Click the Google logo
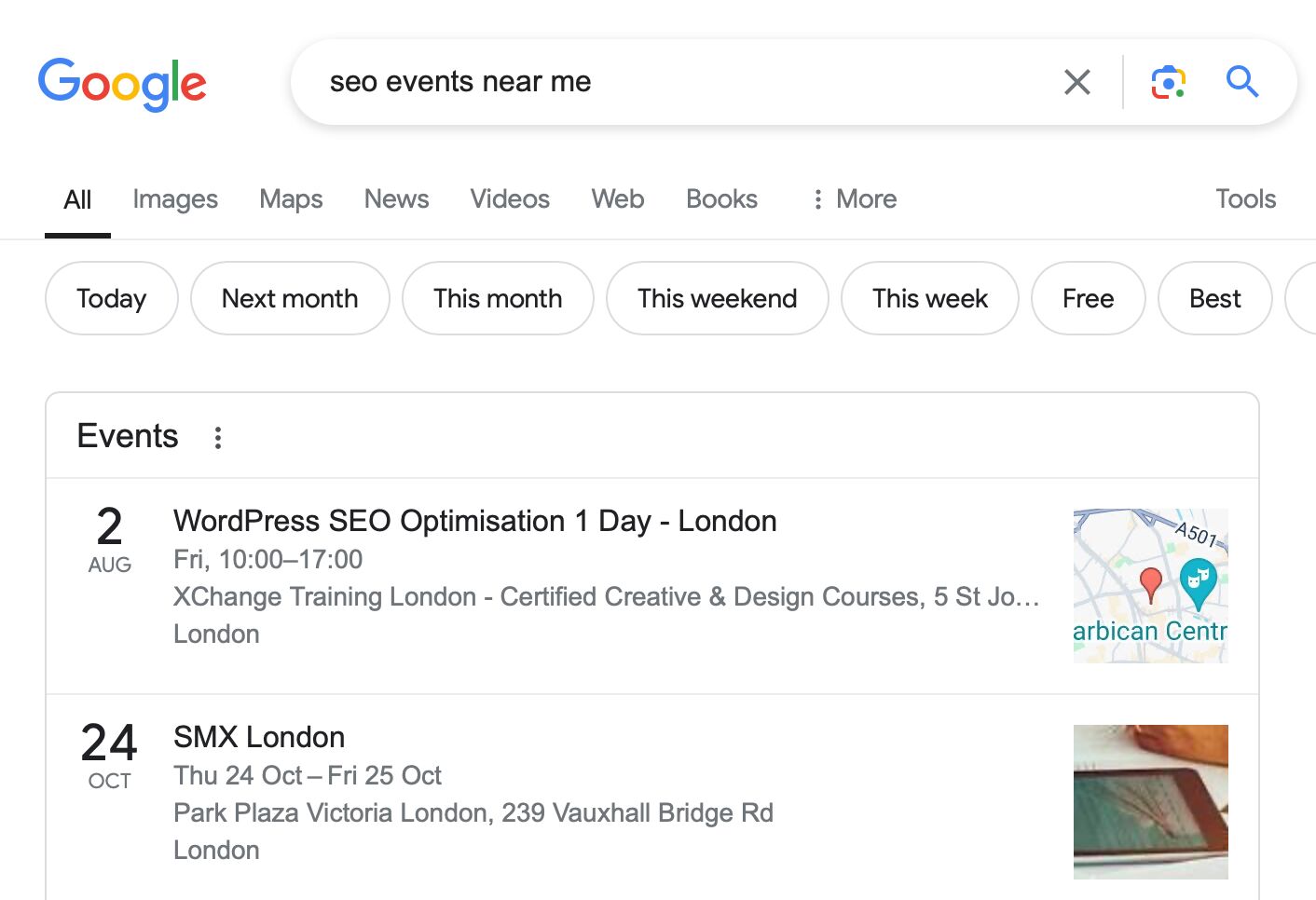The height and width of the screenshot is (900, 1316). [x=122, y=84]
